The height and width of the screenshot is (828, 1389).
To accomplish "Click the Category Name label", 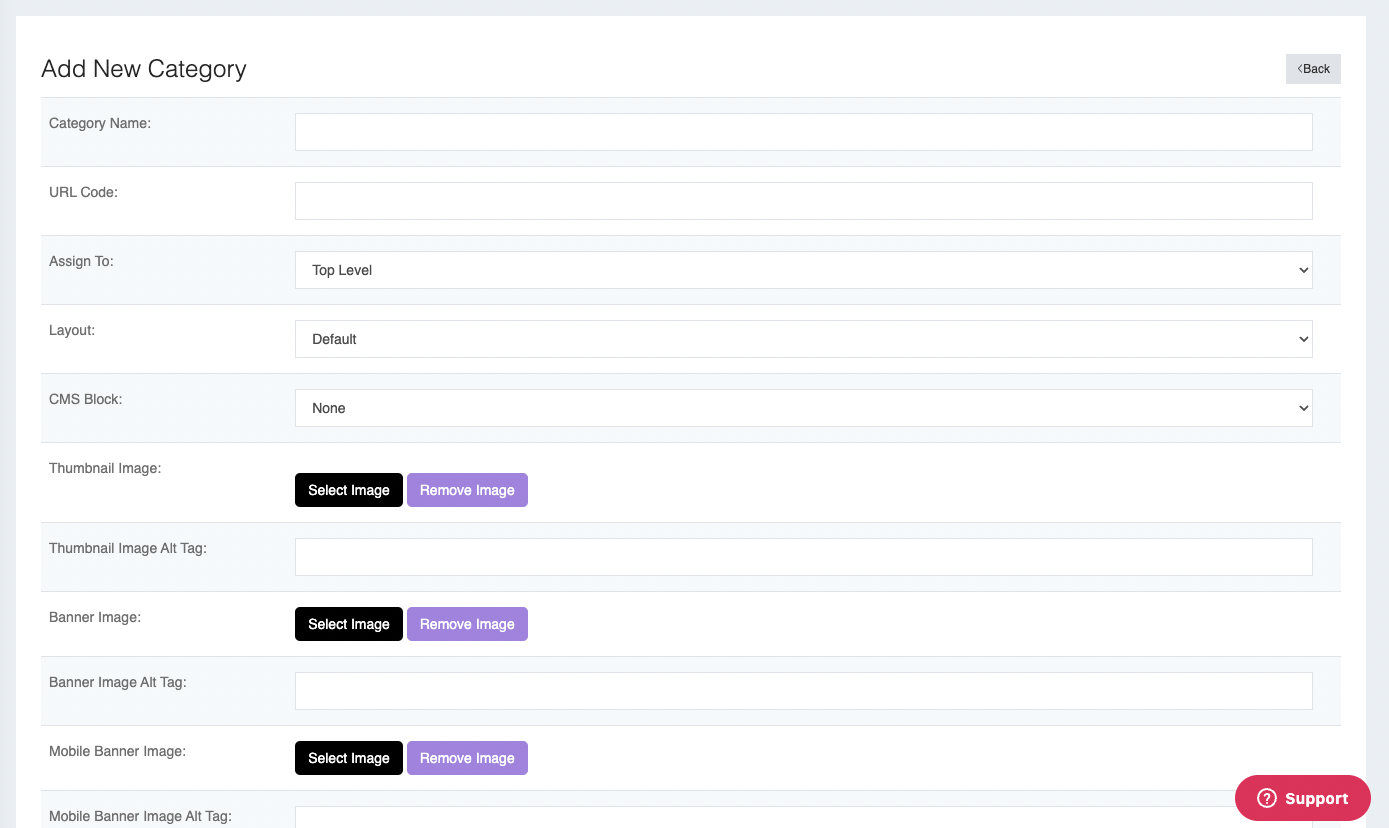I will 100,123.
